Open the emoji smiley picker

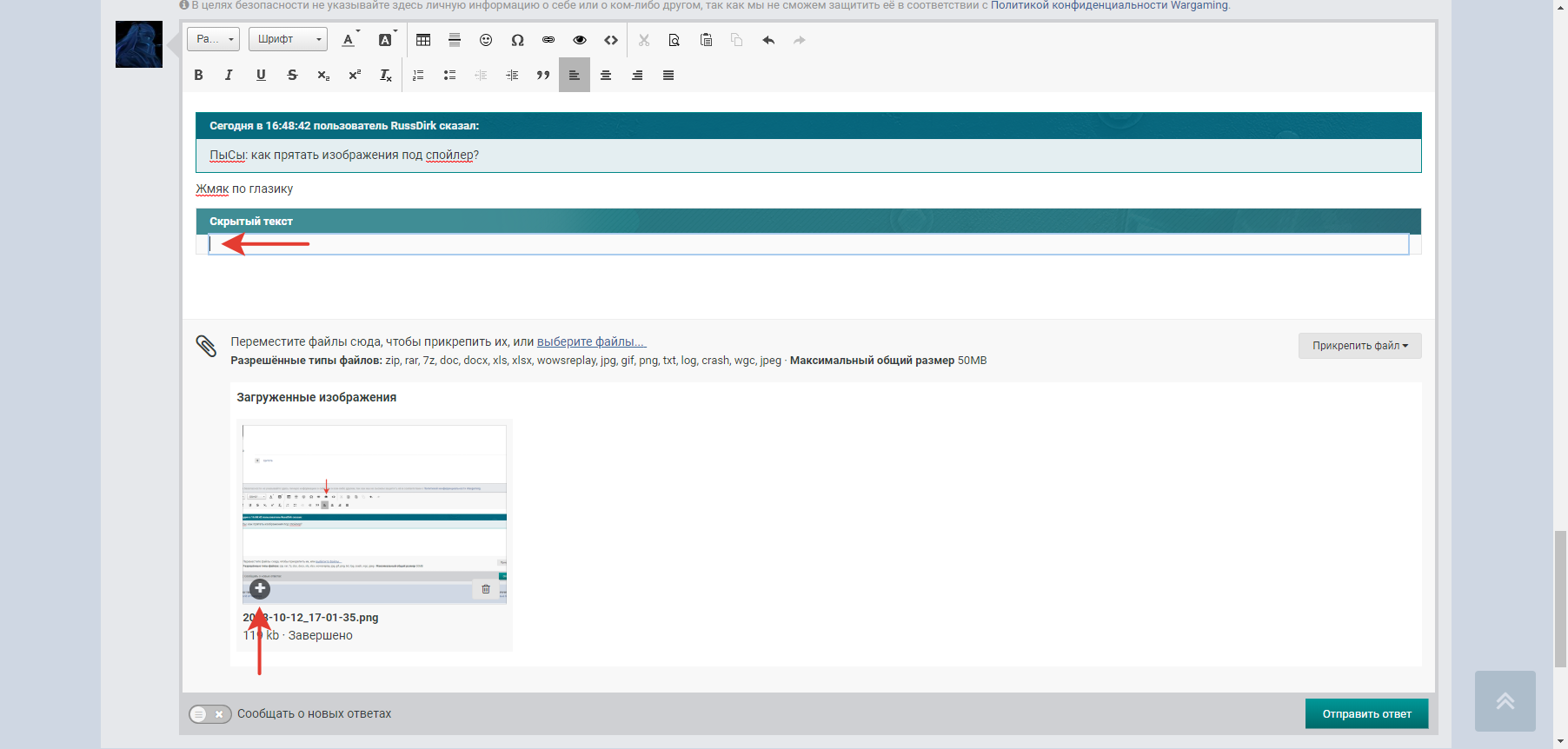click(x=486, y=40)
